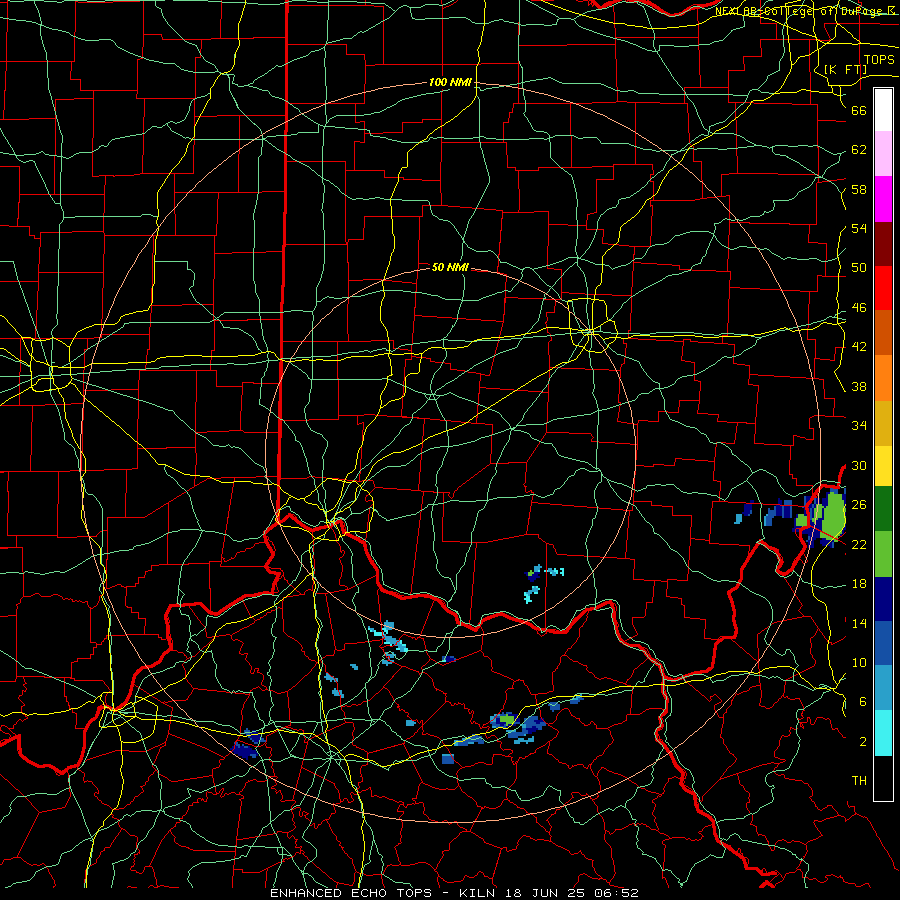The height and width of the screenshot is (900, 900).
Task: Click the white swatch in the tops legend
Action: 883,110
